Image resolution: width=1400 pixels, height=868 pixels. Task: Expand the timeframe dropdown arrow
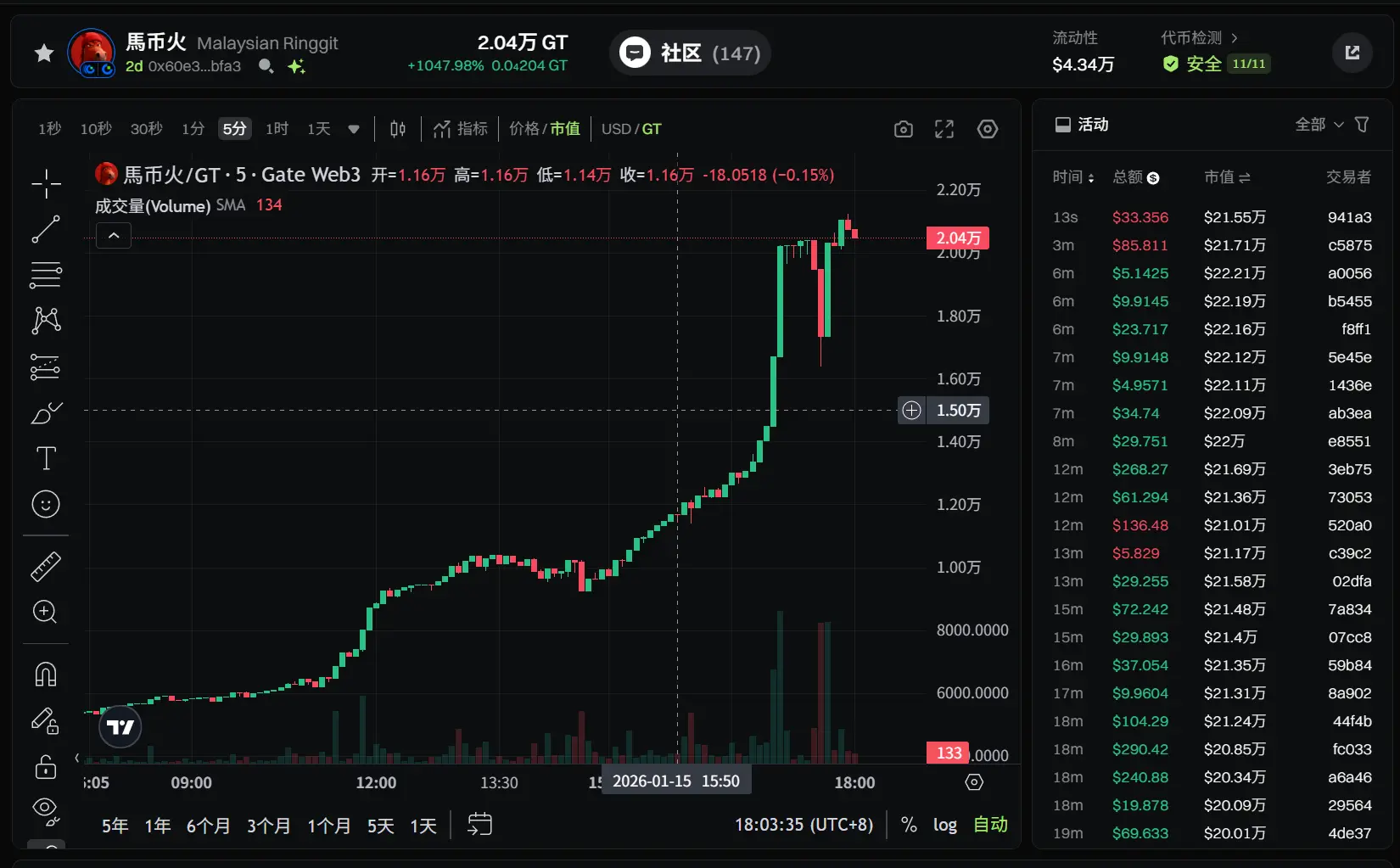[354, 129]
